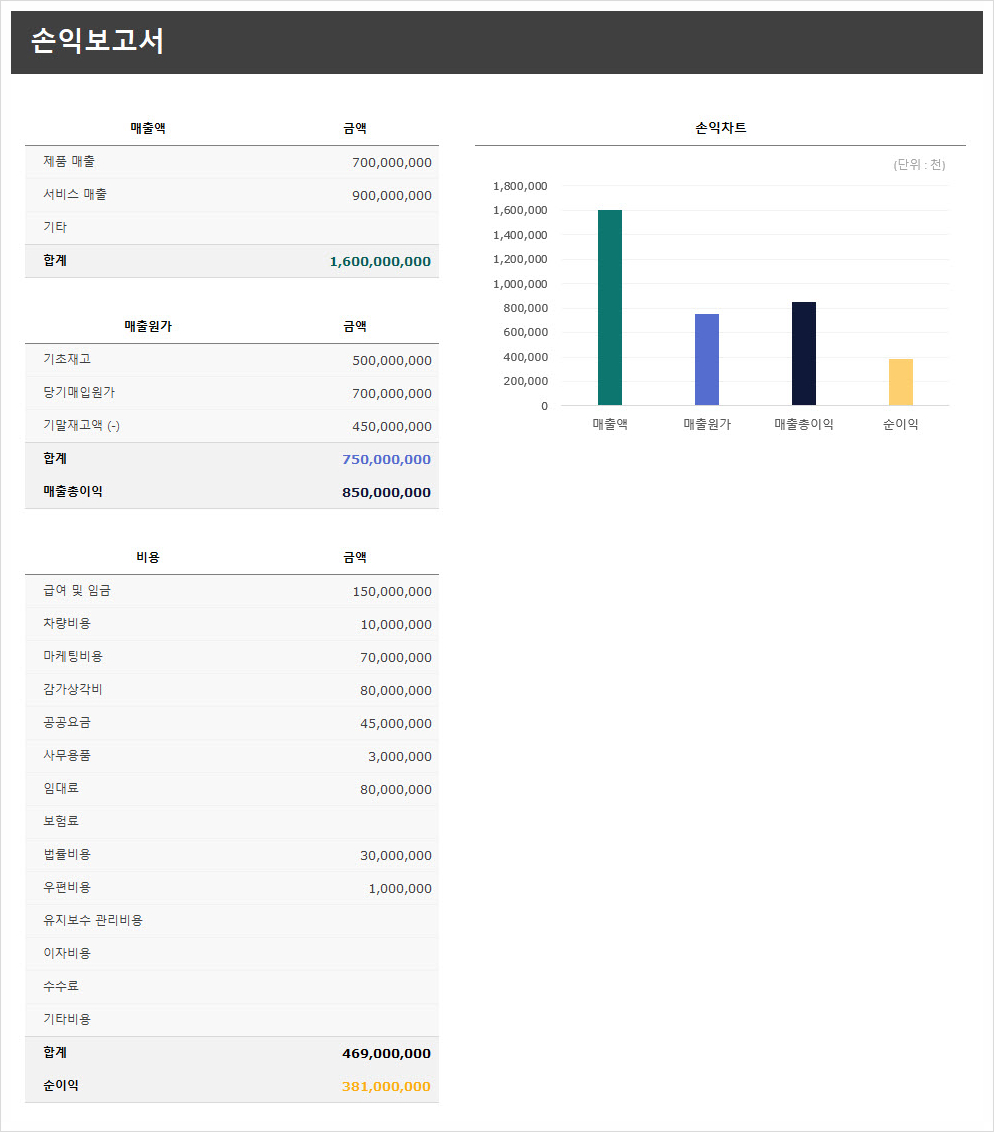
Task: Click the 매출총이익 chart axis label
Action: 803,424
